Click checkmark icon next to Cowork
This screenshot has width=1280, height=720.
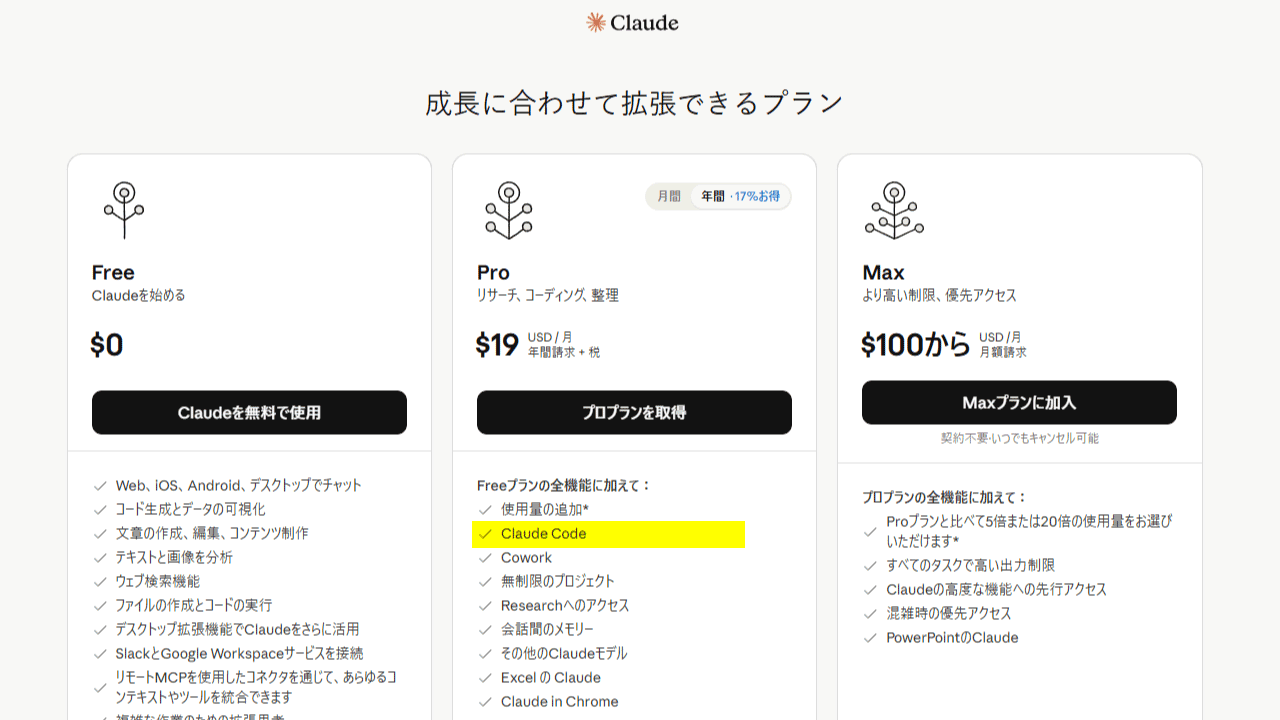485,558
